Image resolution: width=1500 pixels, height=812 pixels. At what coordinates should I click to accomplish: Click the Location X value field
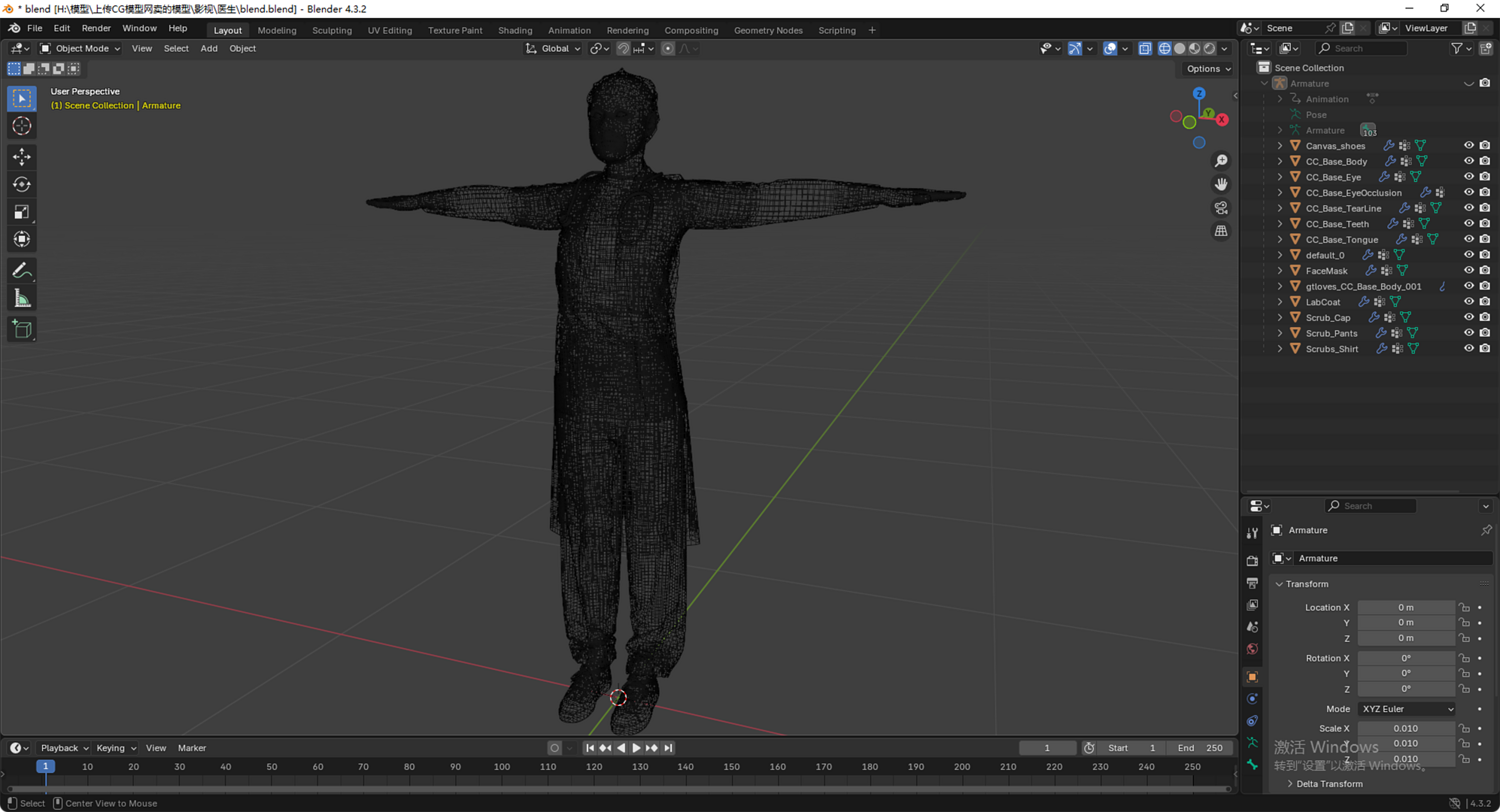(x=1405, y=607)
